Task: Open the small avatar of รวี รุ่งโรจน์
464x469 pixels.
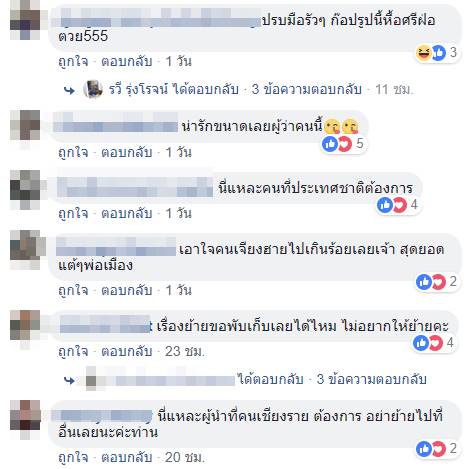Action: (x=92, y=89)
